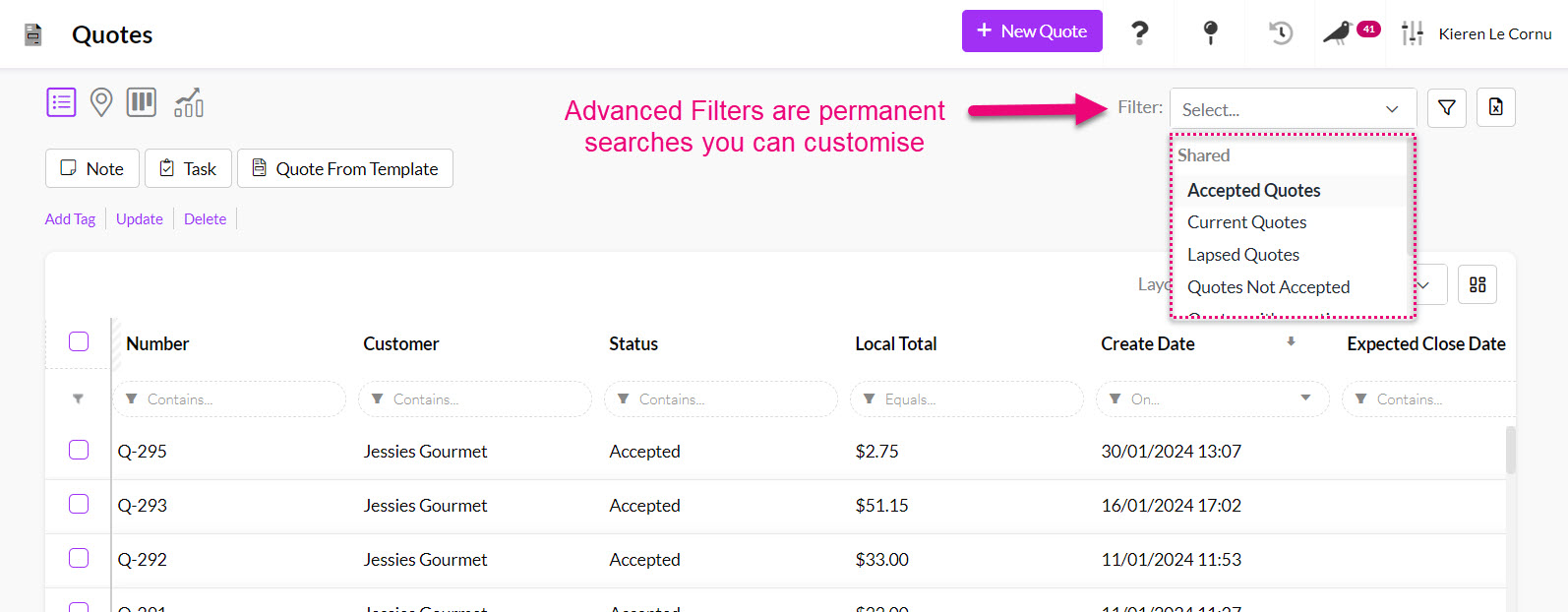Choose Accepted Quotes from filter list
The width and height of the screenshot is (1568, 612).
pos(1253,190)
